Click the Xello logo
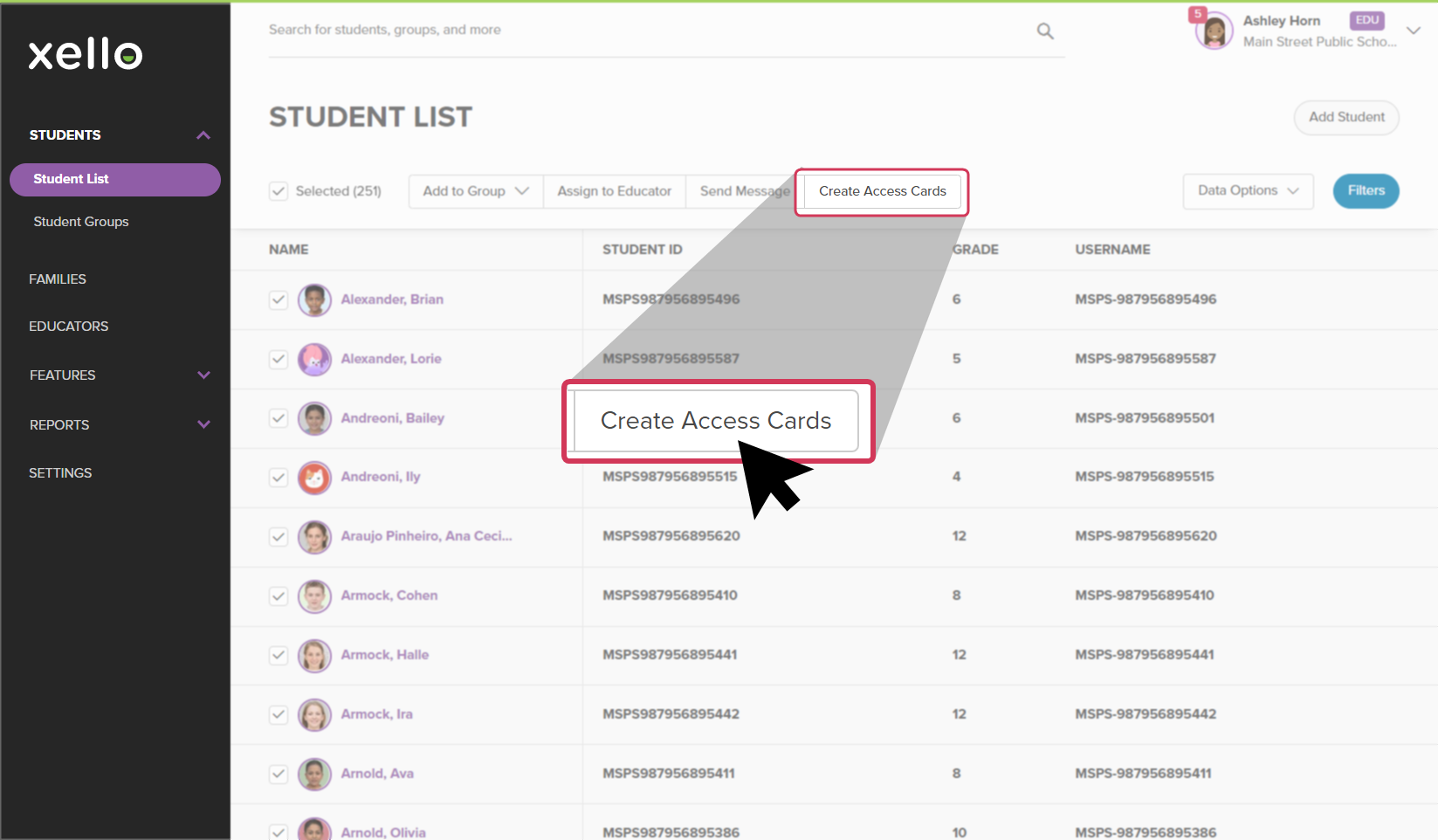The image size is (1438, 840). (86, 54)
